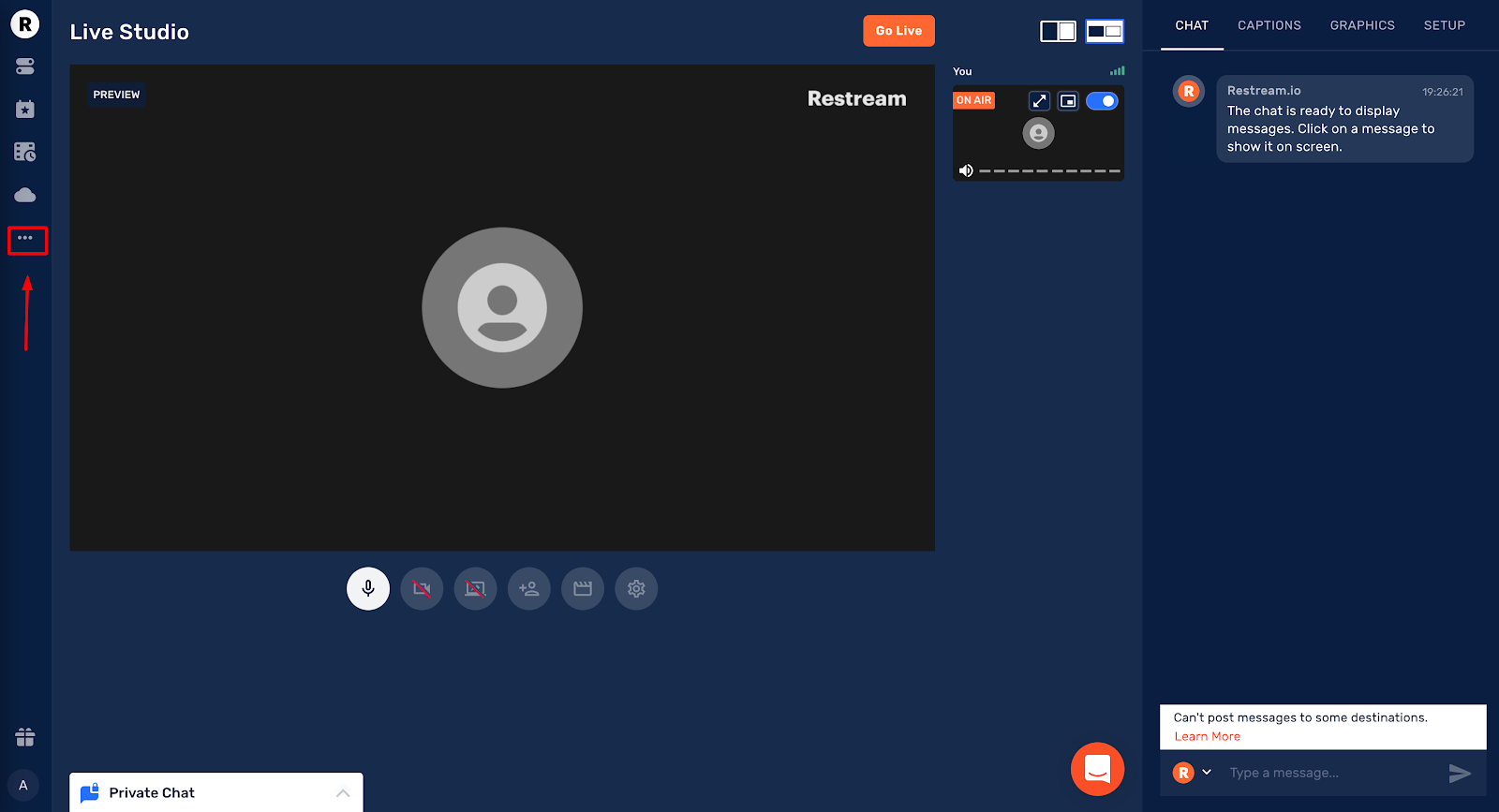This screenshot has height=812, width=1499.
Task: Open the cloud storage sidebar icon
Action: [25, 195]
